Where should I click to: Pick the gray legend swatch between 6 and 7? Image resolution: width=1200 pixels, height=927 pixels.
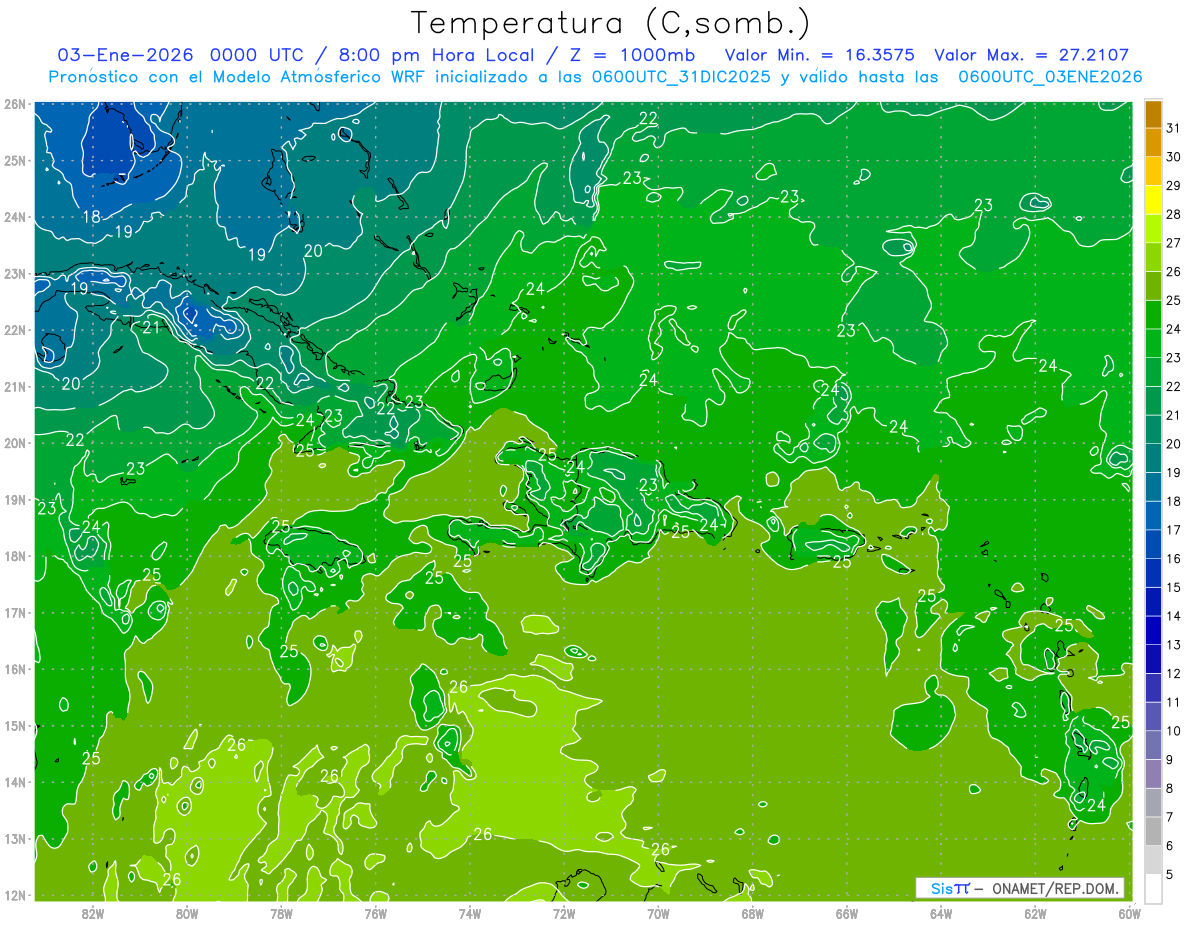(1153, 831)
